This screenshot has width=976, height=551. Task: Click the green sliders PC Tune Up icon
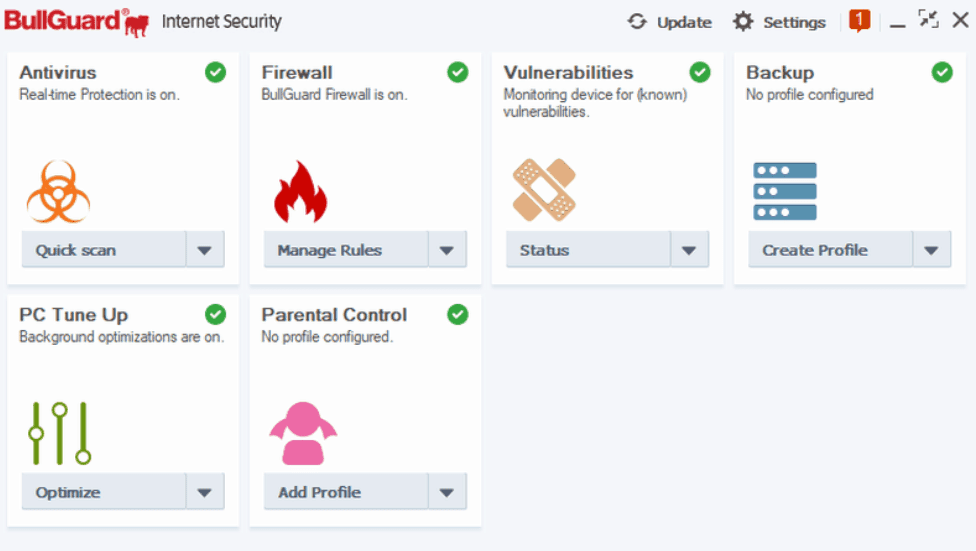[x=60, y=433]
